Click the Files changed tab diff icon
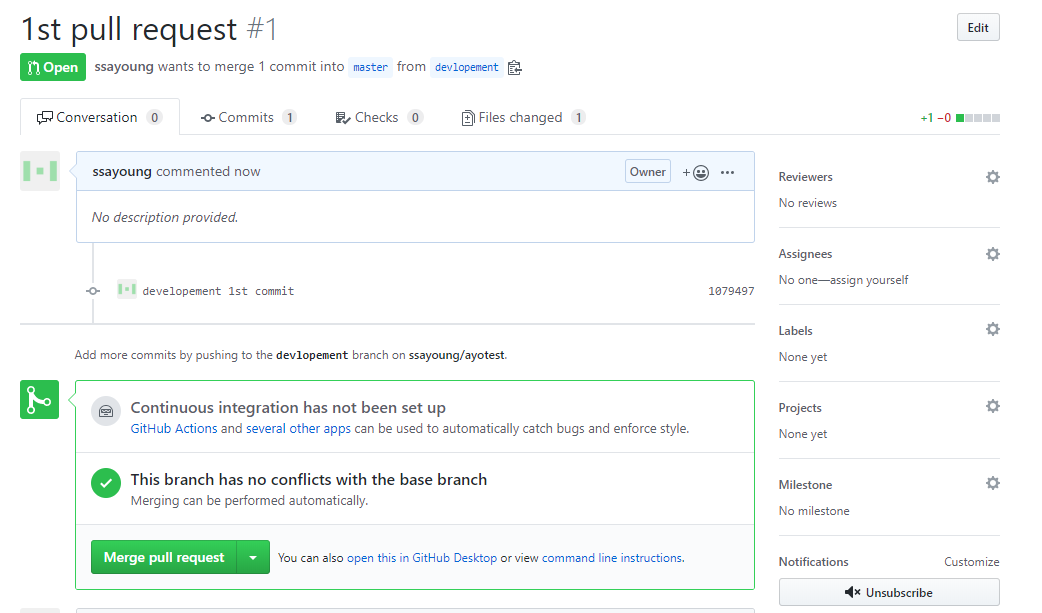 tap(468, 118)
